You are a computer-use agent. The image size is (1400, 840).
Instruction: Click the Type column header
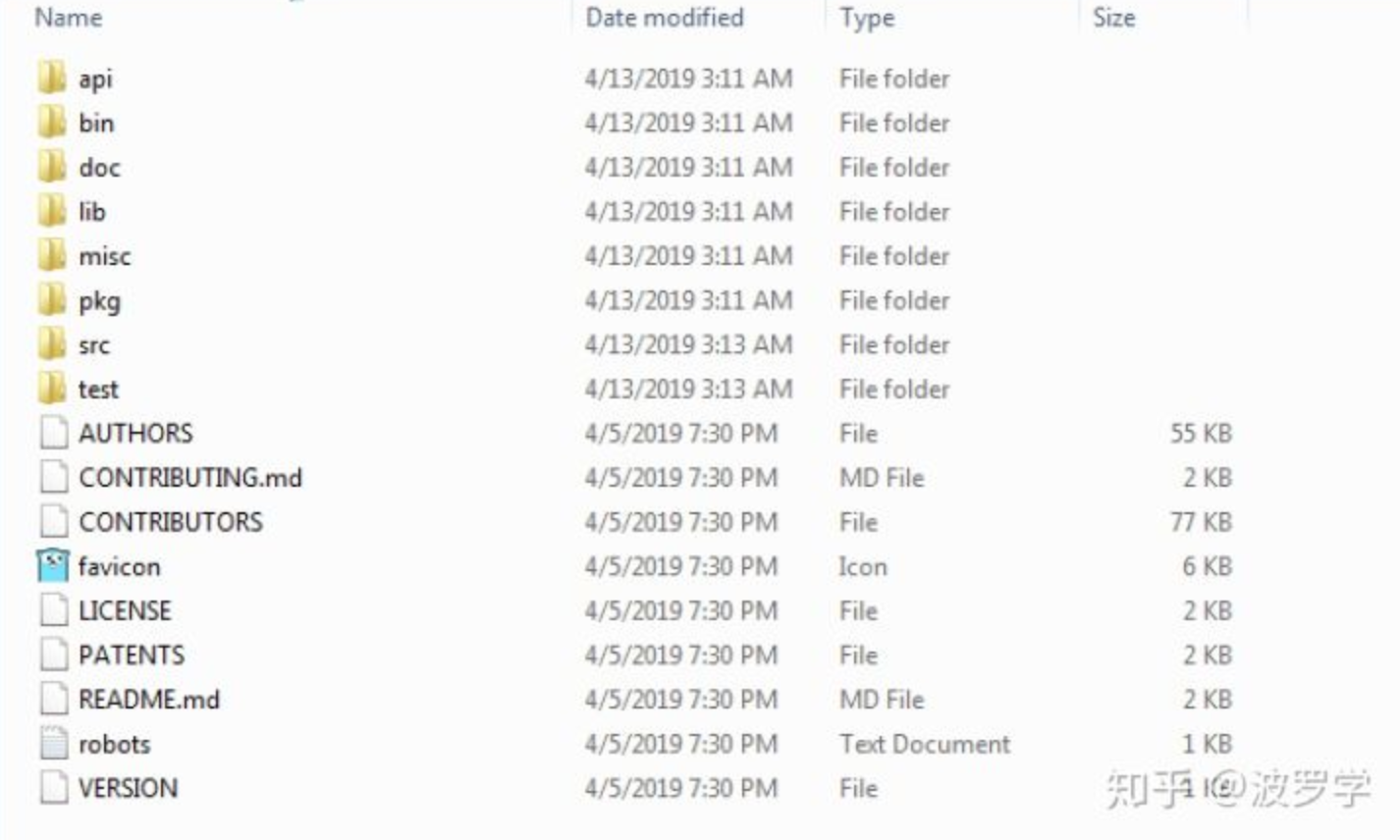[x=867, y=18]
